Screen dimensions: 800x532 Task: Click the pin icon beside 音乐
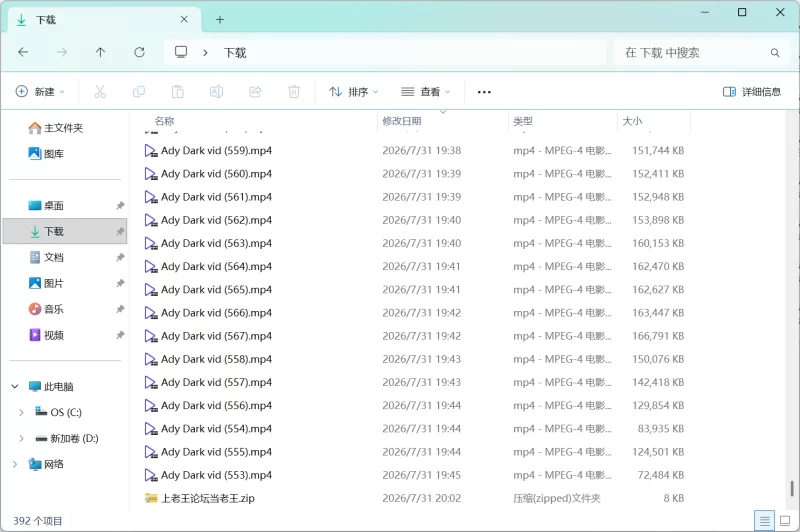click(120, 309)
